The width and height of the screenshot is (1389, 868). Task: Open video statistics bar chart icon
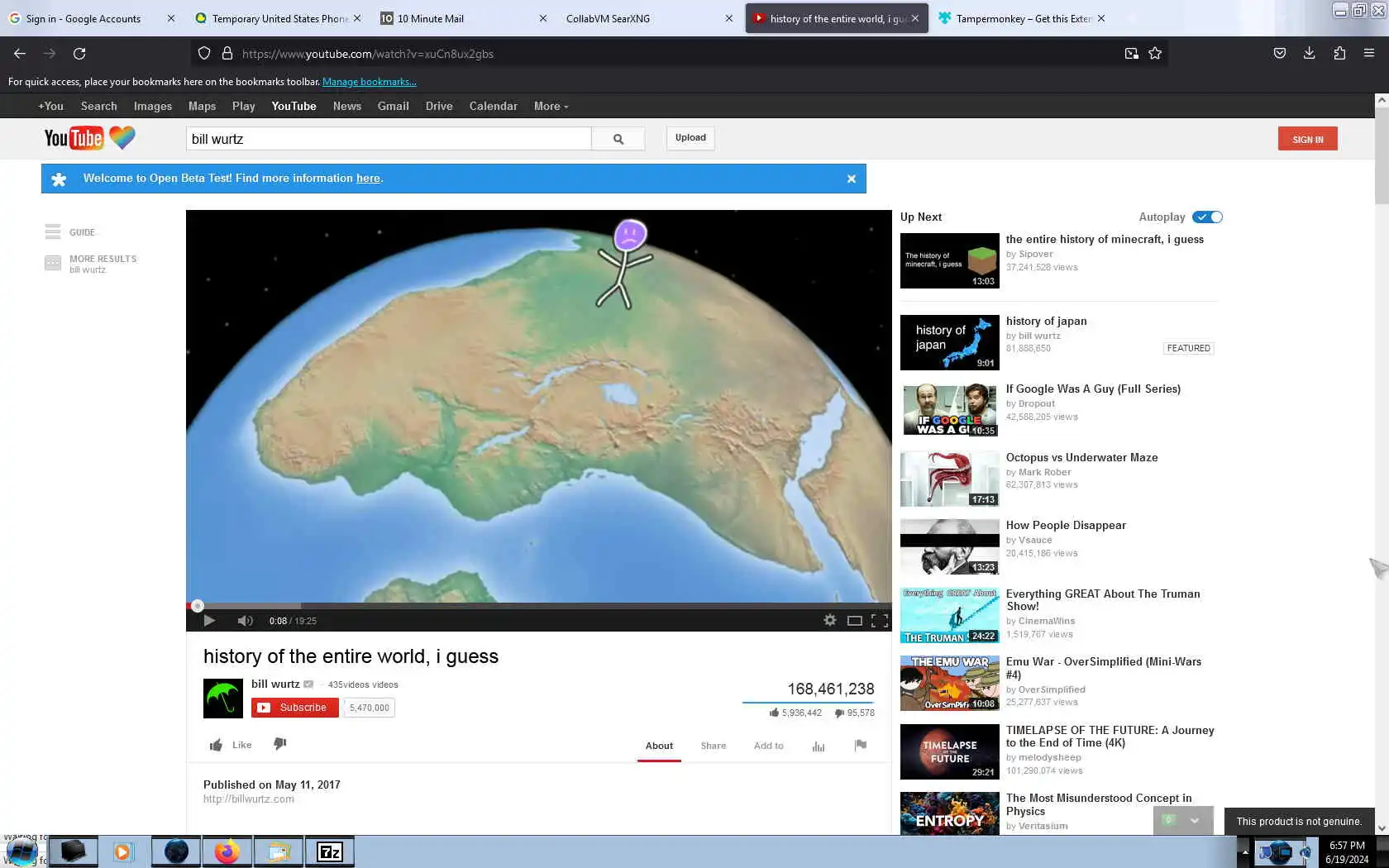pyautogui.click(x=819, y=746)
